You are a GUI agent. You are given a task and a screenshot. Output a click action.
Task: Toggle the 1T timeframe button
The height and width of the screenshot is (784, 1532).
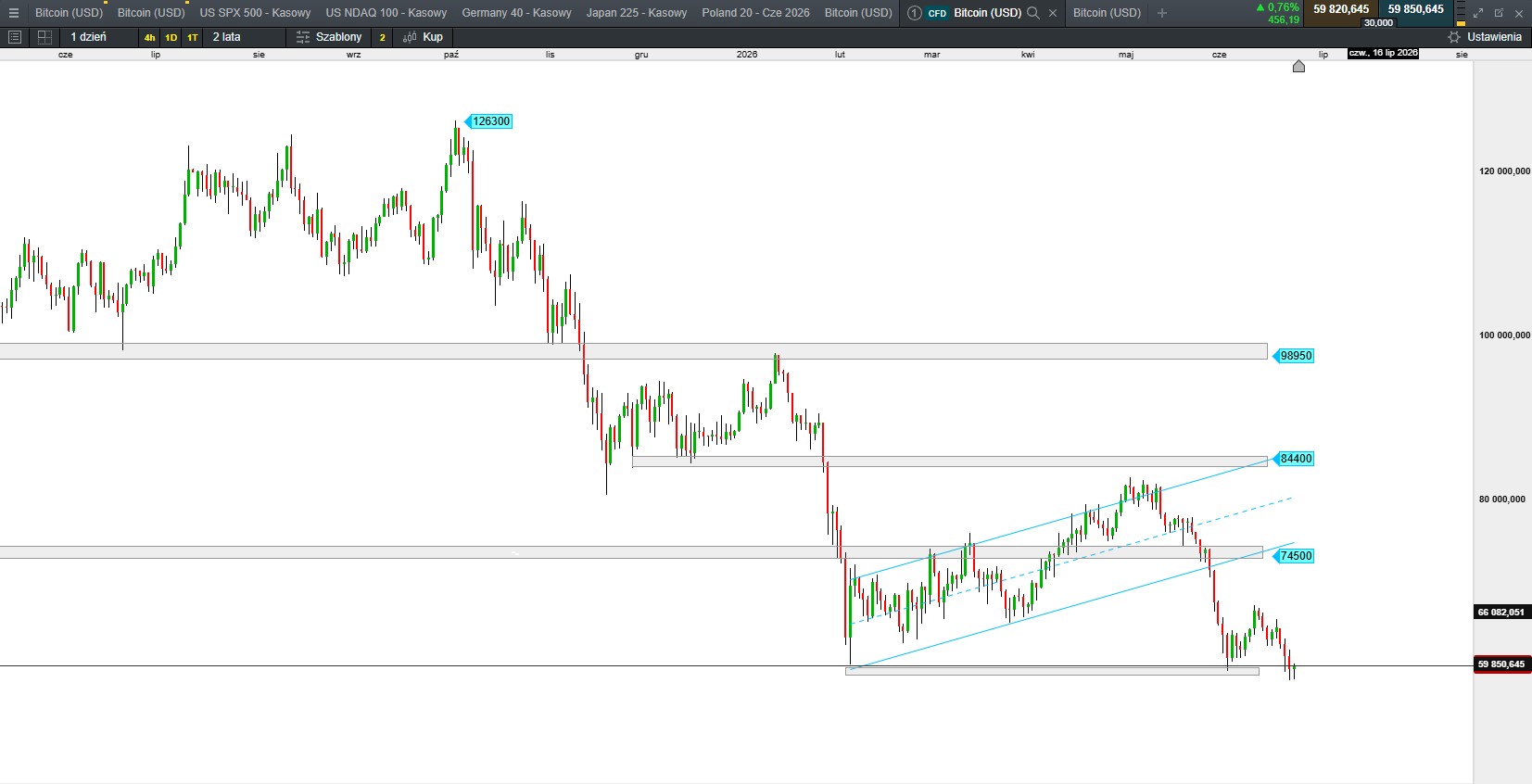(193, 38)
